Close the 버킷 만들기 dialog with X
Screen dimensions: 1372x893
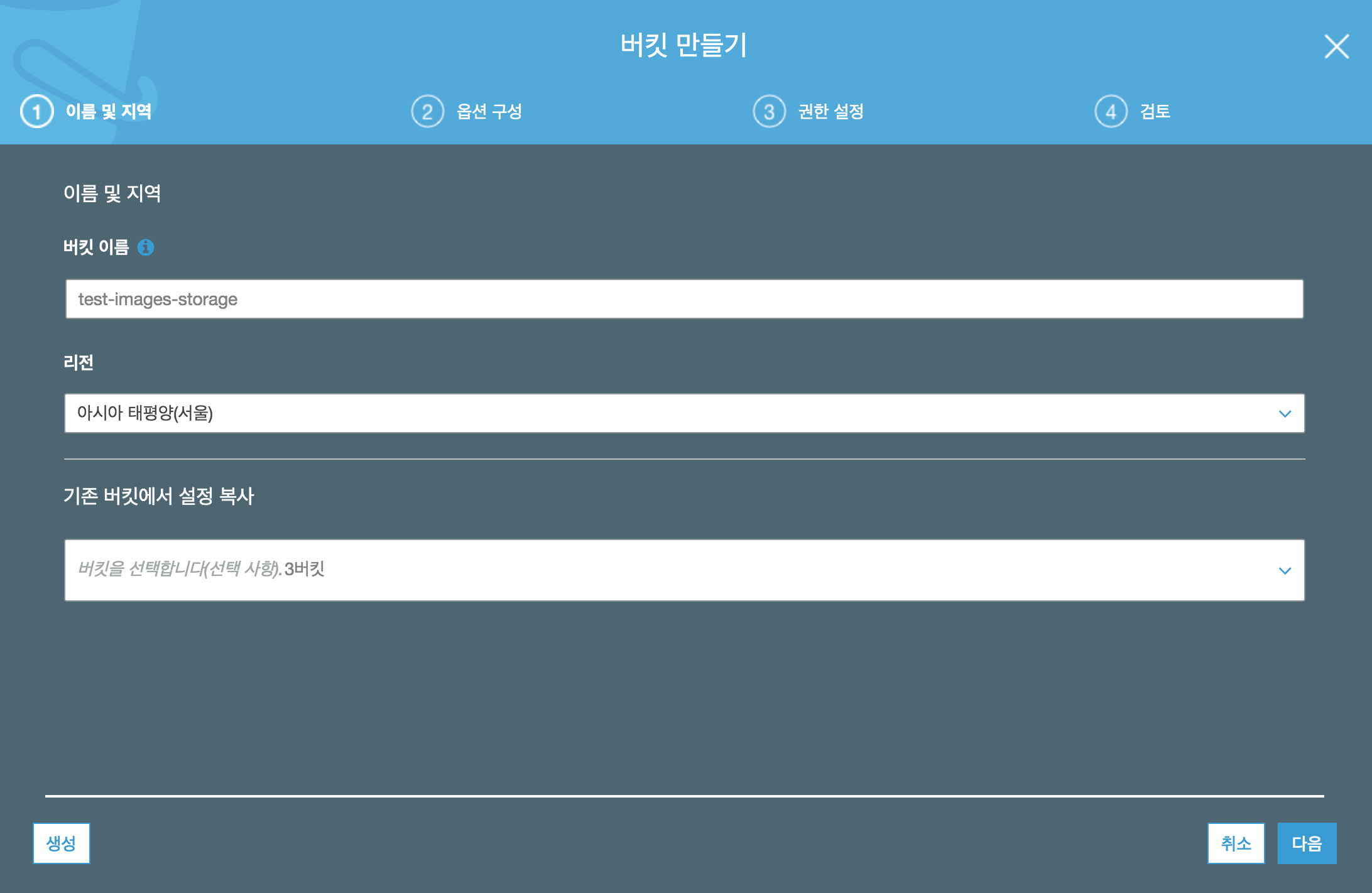tap(1336, 46)
